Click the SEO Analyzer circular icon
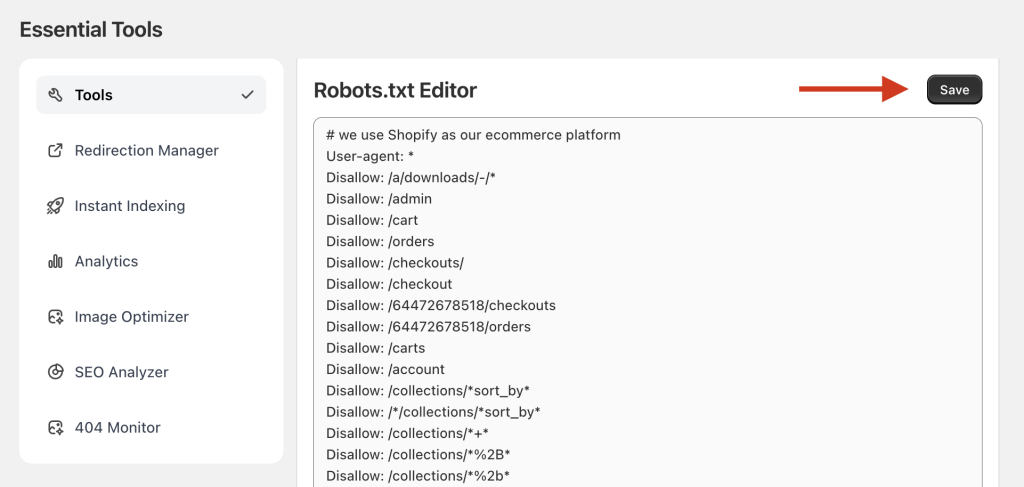This screenshot has height=487, width=1024. click(56, 373)
